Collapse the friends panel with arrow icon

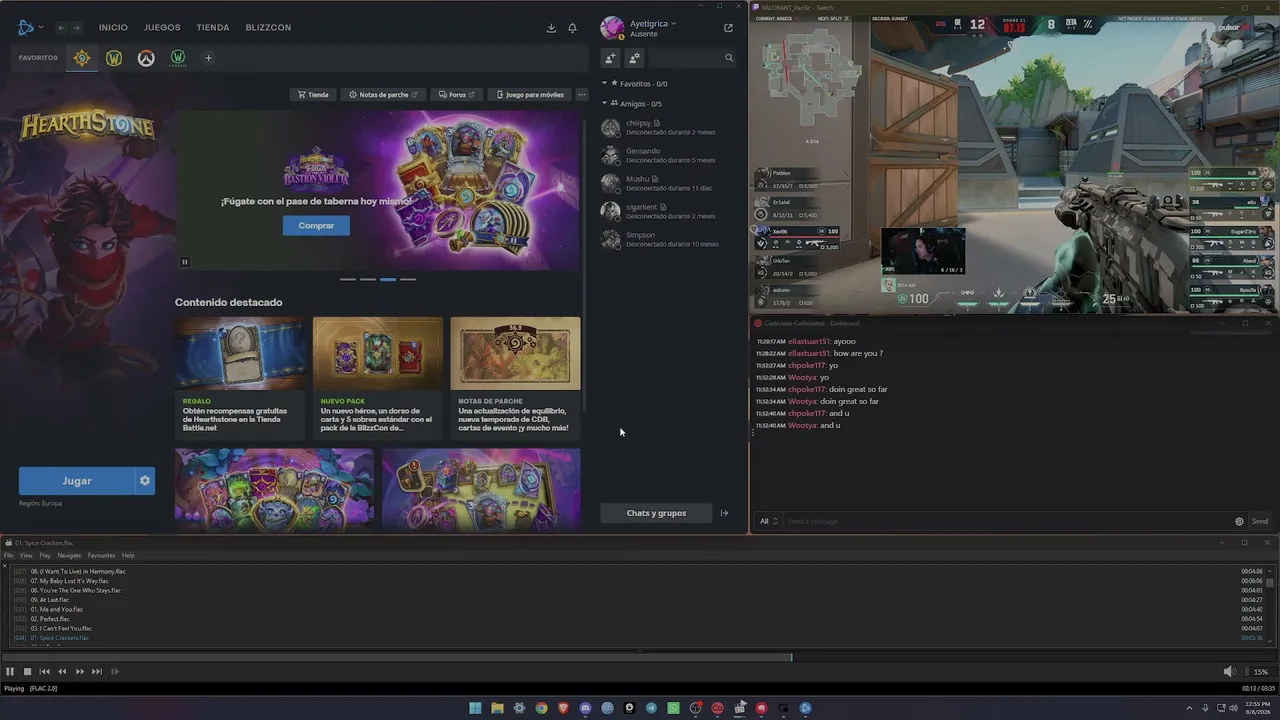725,513
